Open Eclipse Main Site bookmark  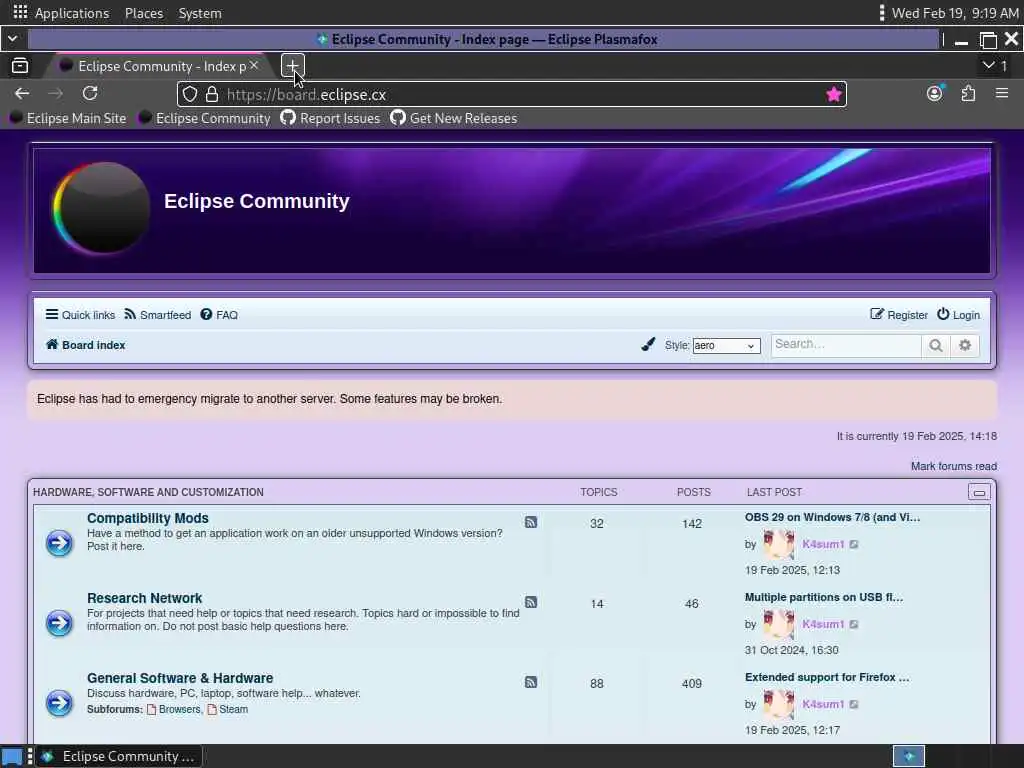coord(68,118)
